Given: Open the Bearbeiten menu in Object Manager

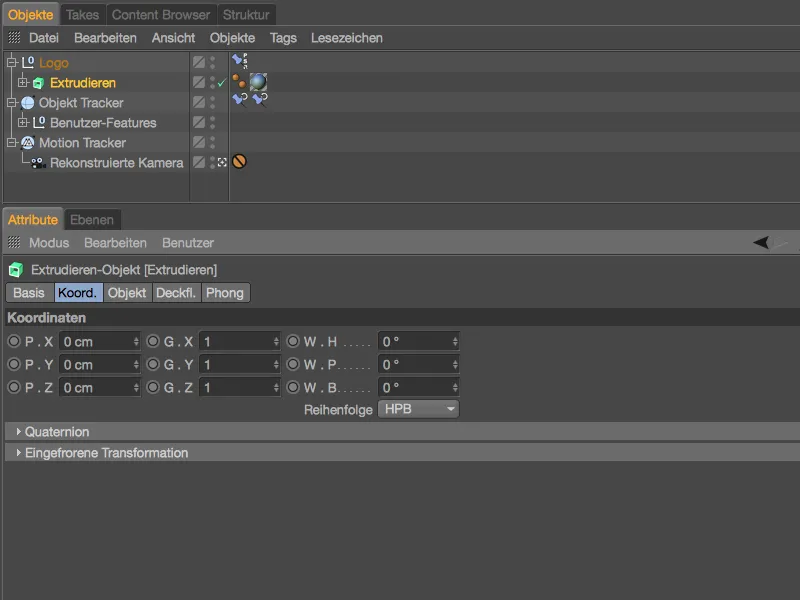Looking at the screenshot, I should coord(105,38).
